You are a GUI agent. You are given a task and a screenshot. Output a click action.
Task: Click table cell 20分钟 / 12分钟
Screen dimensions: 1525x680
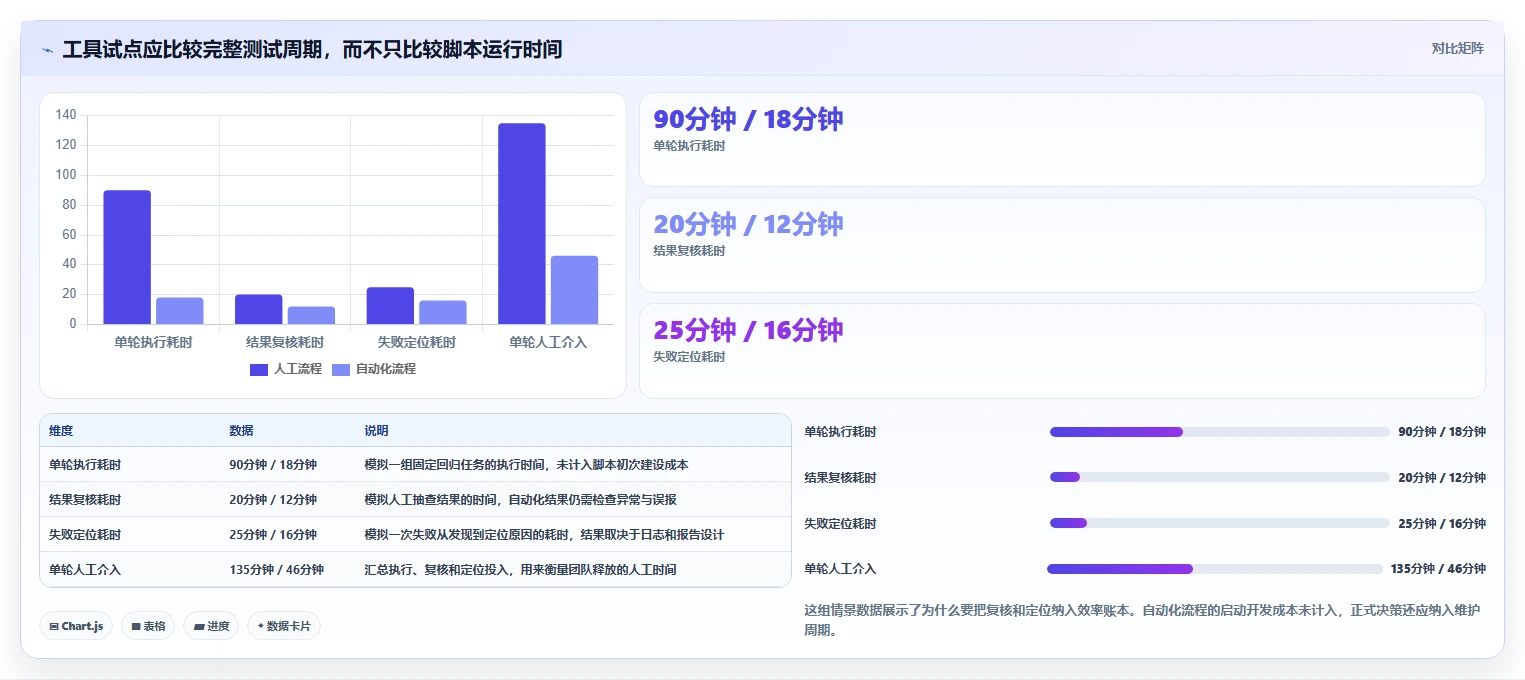click(273, 500)
